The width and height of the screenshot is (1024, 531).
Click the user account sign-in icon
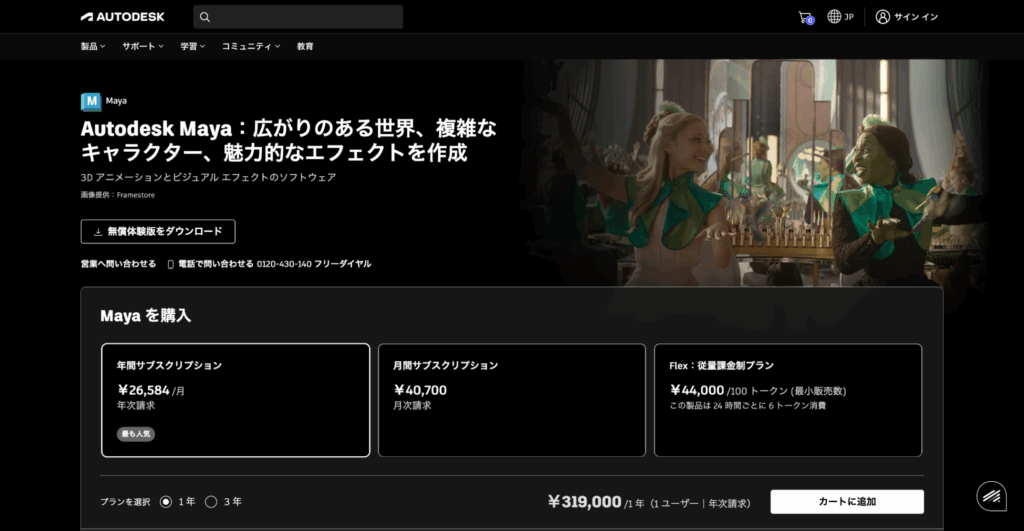pyautogui.click(x=882, y=17)
